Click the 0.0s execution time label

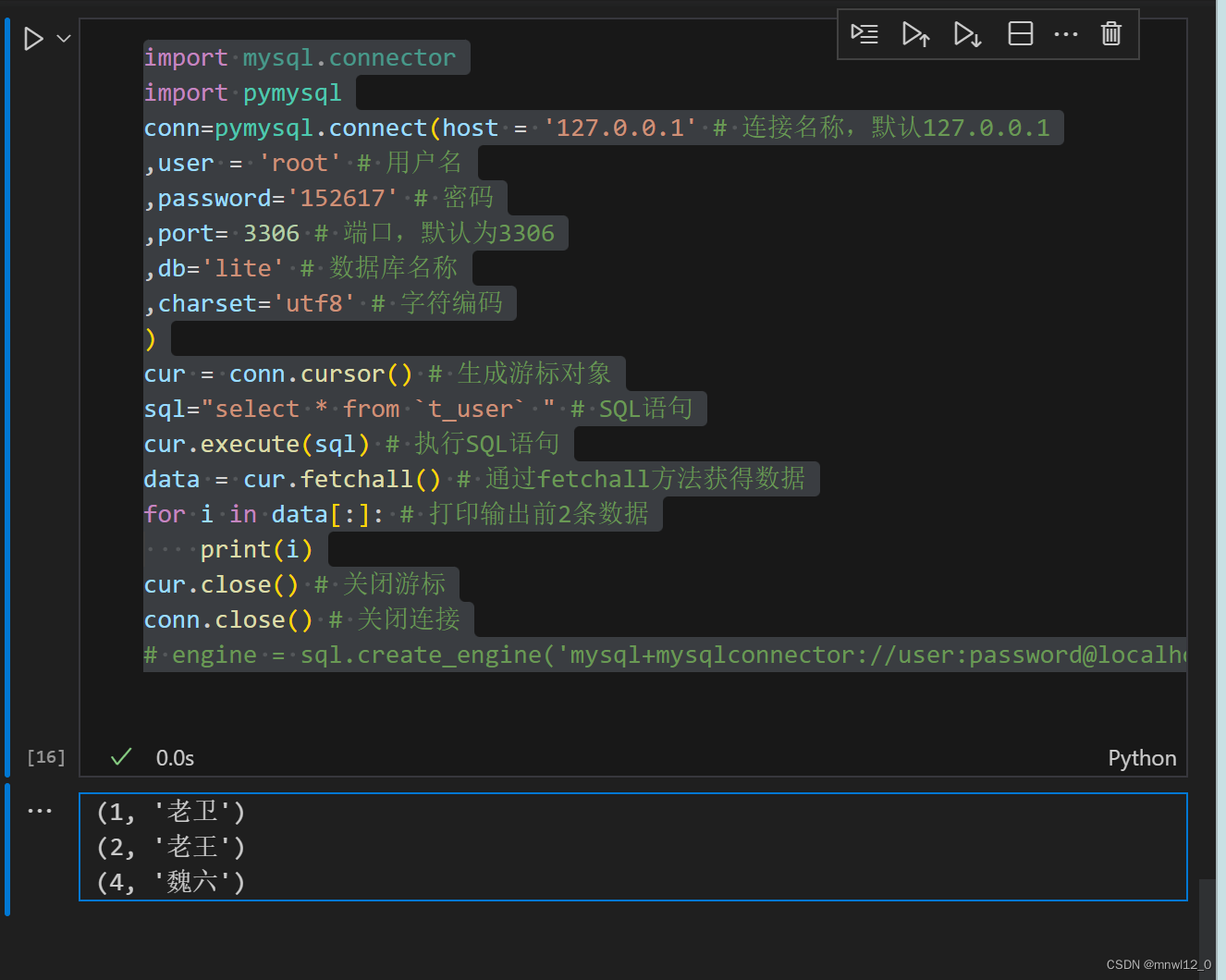[175, 757]
